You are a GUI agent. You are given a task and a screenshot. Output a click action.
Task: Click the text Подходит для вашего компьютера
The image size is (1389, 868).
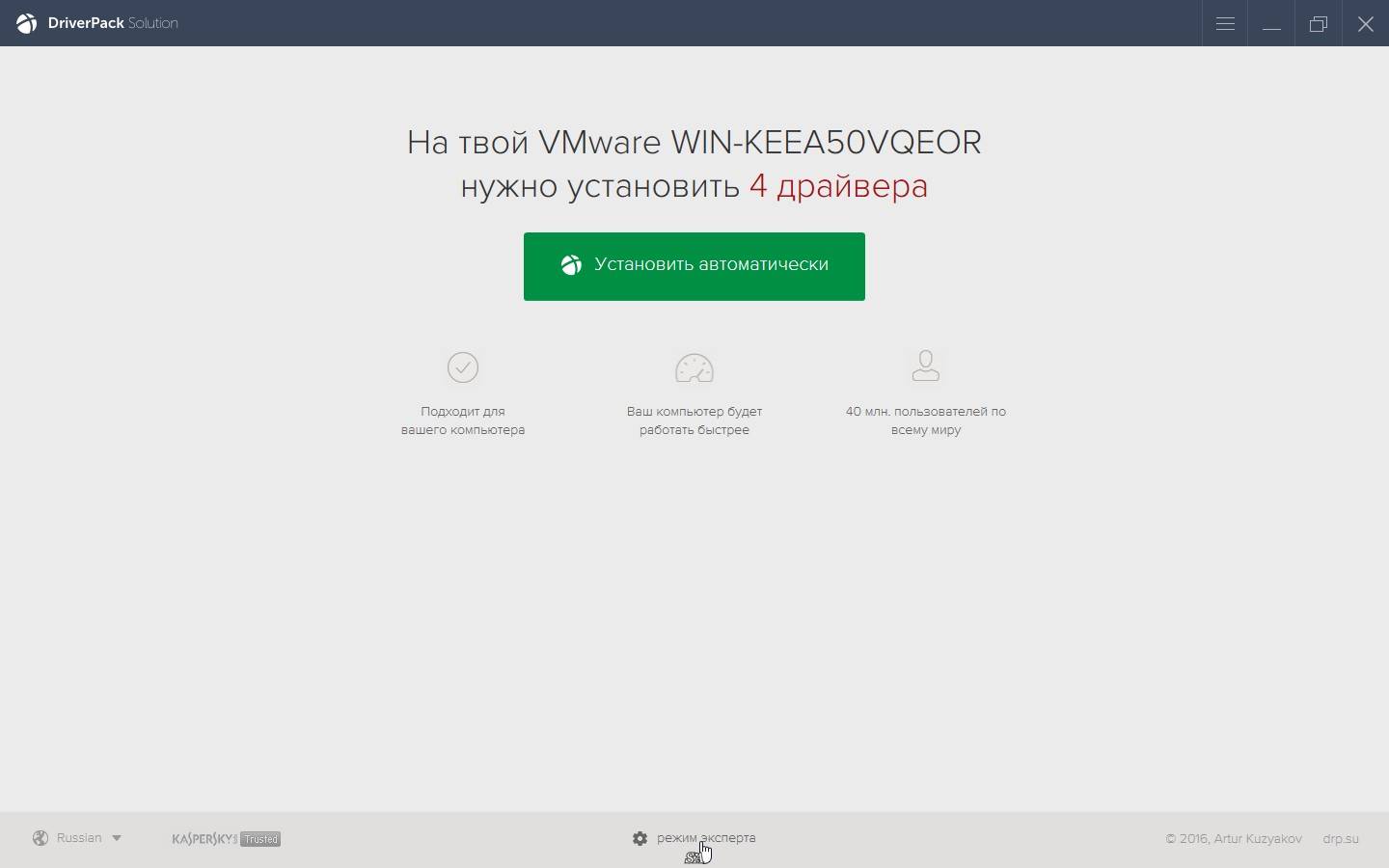pyautogui.click(x=463, y=420)
